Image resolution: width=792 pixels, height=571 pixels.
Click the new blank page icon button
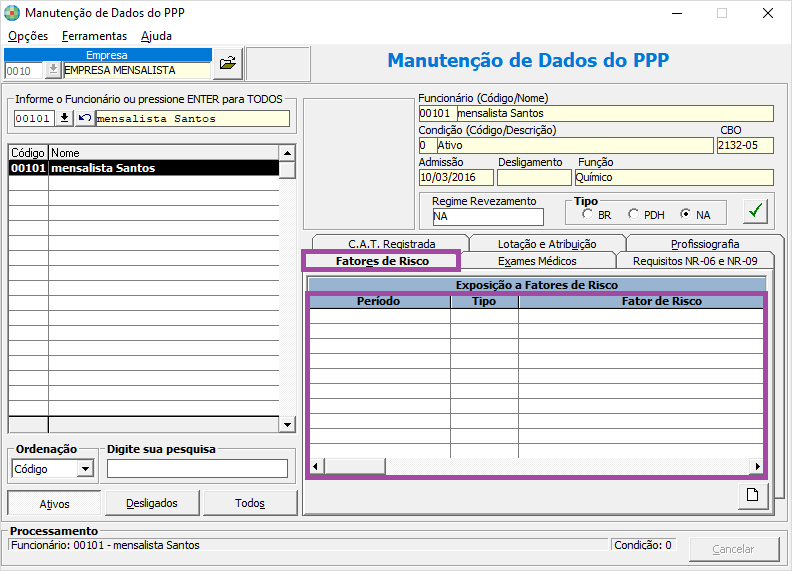tap(753, 495)
